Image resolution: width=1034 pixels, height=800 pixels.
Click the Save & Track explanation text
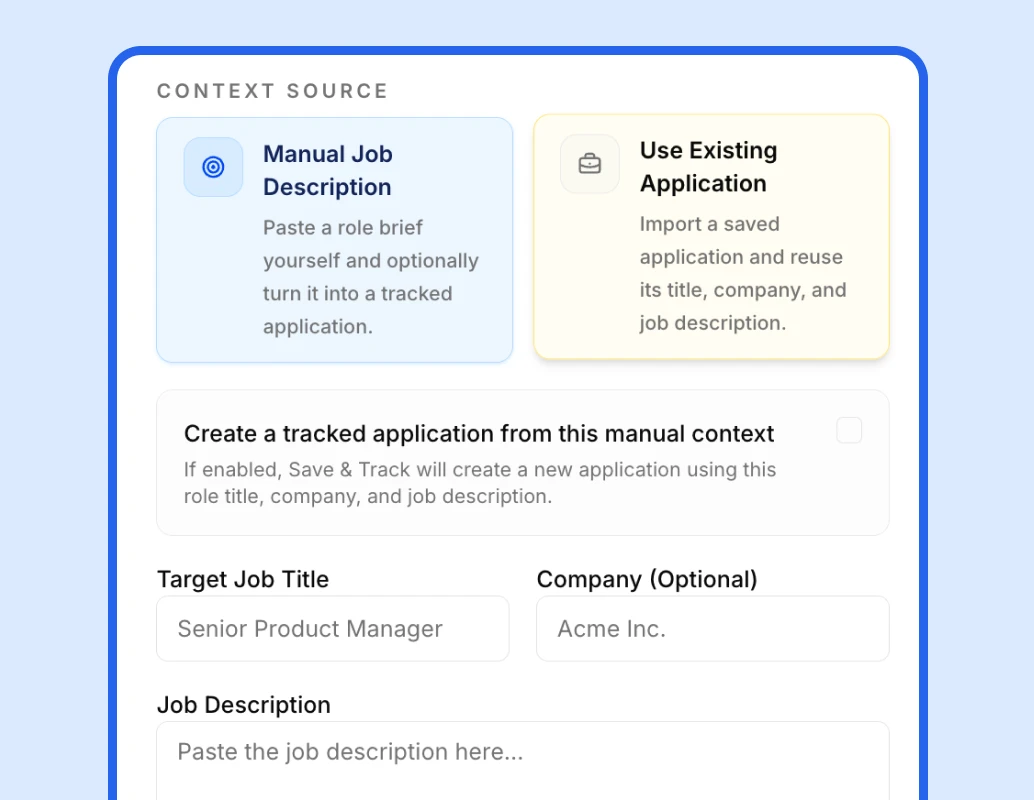click(x=479, y=483)
